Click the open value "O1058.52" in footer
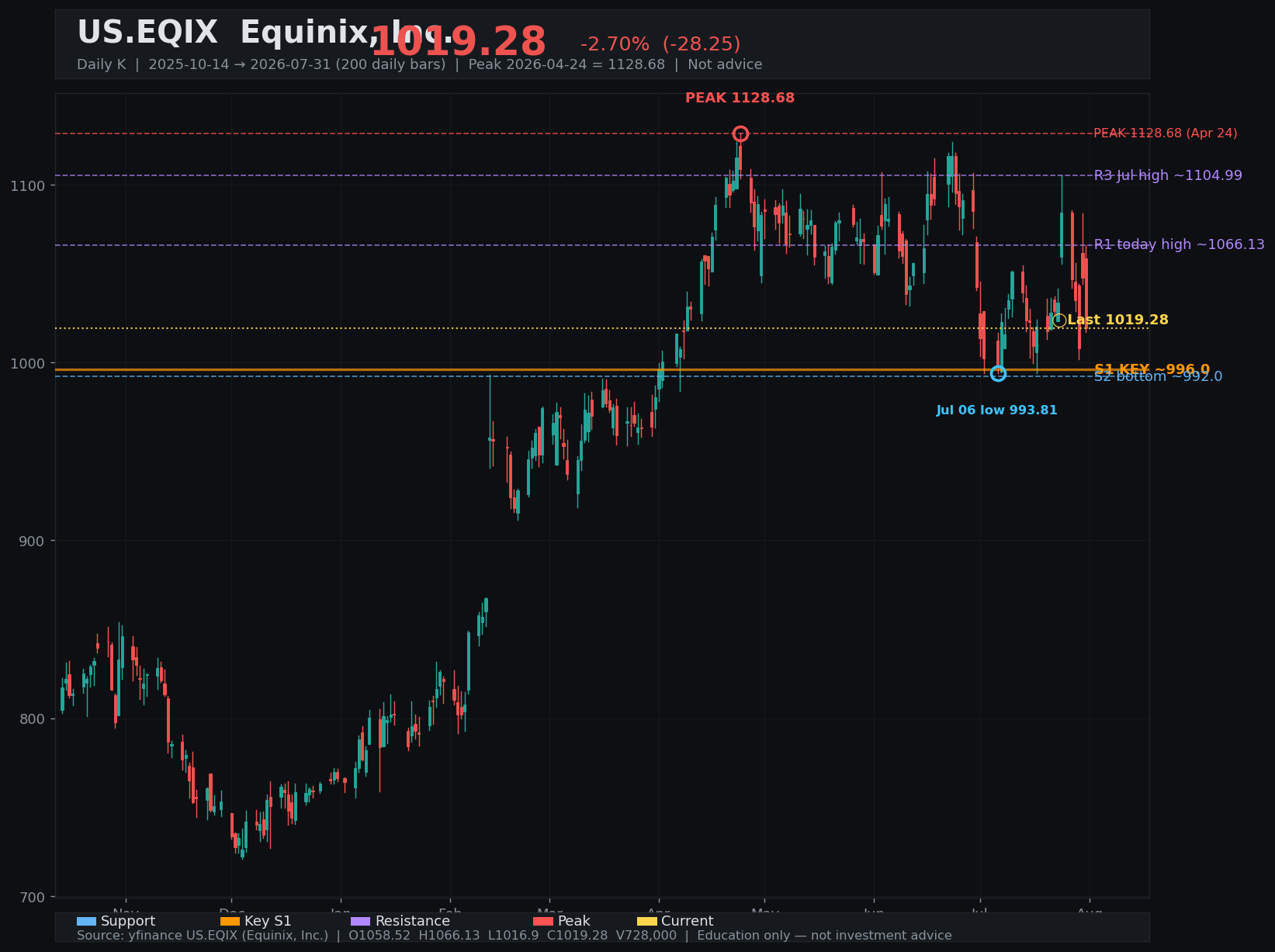Viewport: 1275px width, 952px height. pos(379,935)
